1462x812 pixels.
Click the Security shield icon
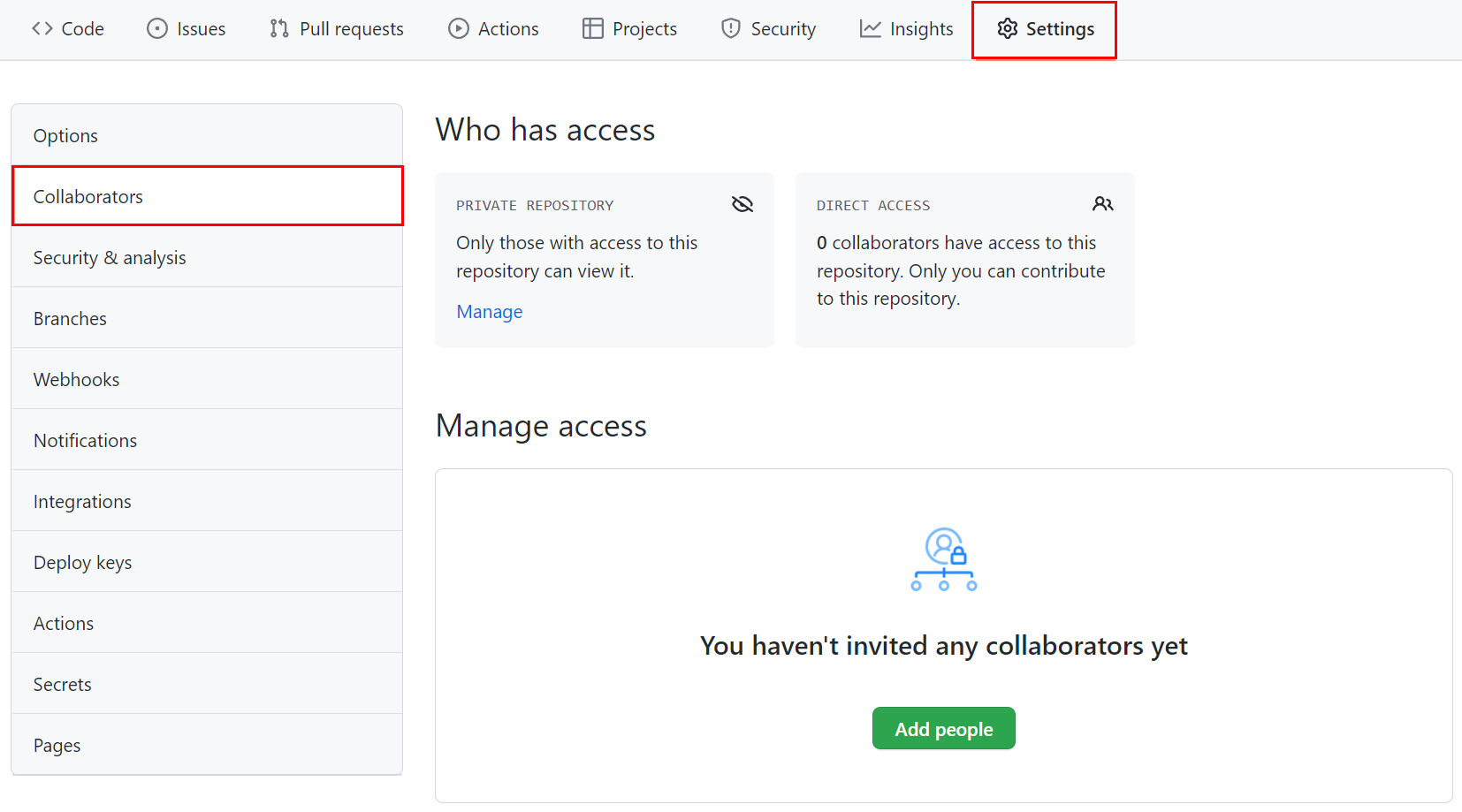(731, 28)
